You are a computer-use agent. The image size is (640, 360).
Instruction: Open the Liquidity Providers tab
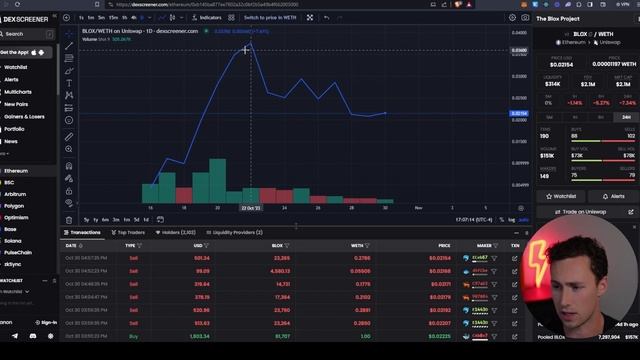(235, 232)
